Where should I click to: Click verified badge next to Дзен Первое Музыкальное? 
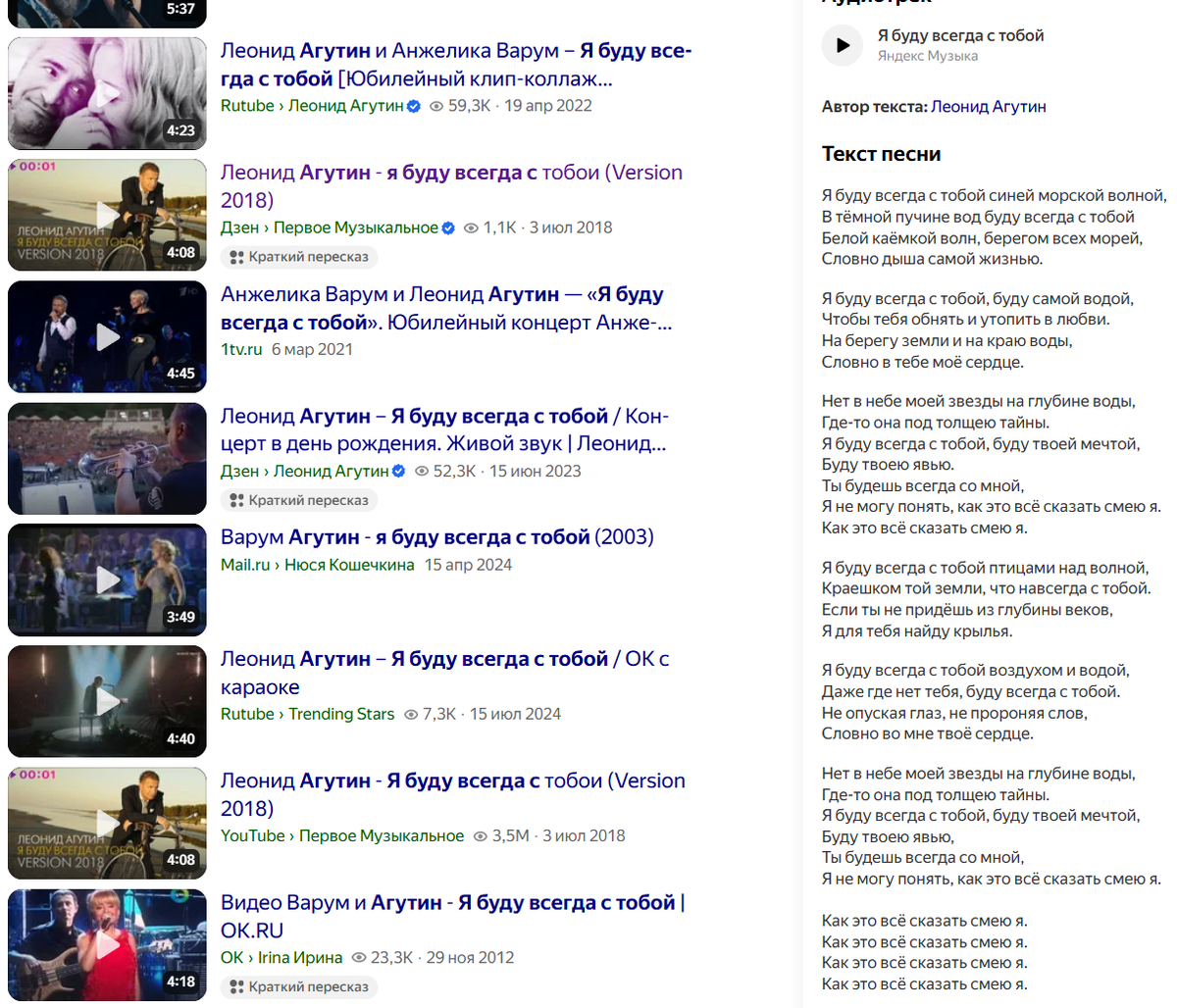[448, 227]
